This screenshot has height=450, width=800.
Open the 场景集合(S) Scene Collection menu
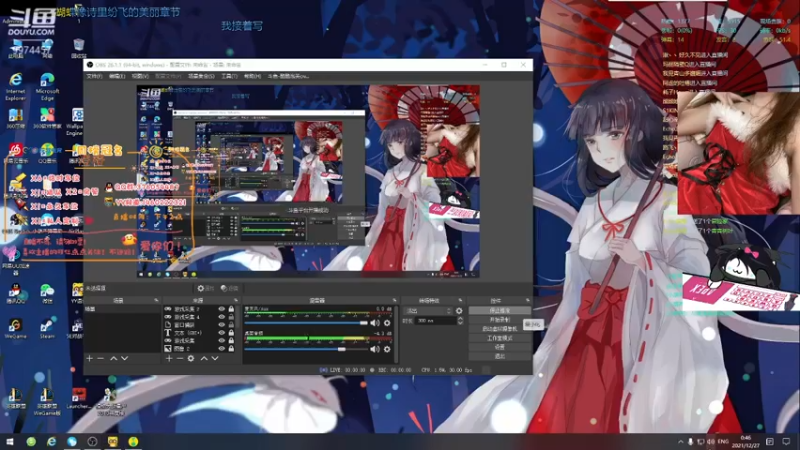coord(201,76)
